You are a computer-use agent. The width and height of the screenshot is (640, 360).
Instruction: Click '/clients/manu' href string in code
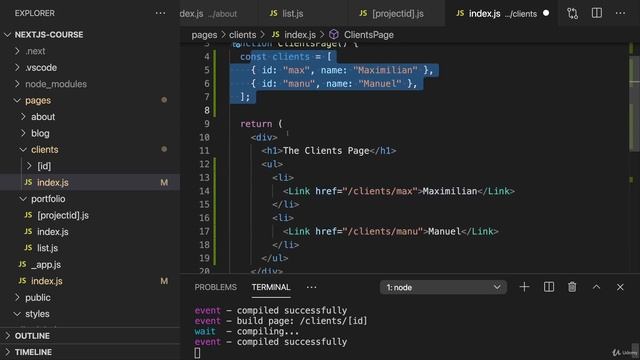(383, 231)
